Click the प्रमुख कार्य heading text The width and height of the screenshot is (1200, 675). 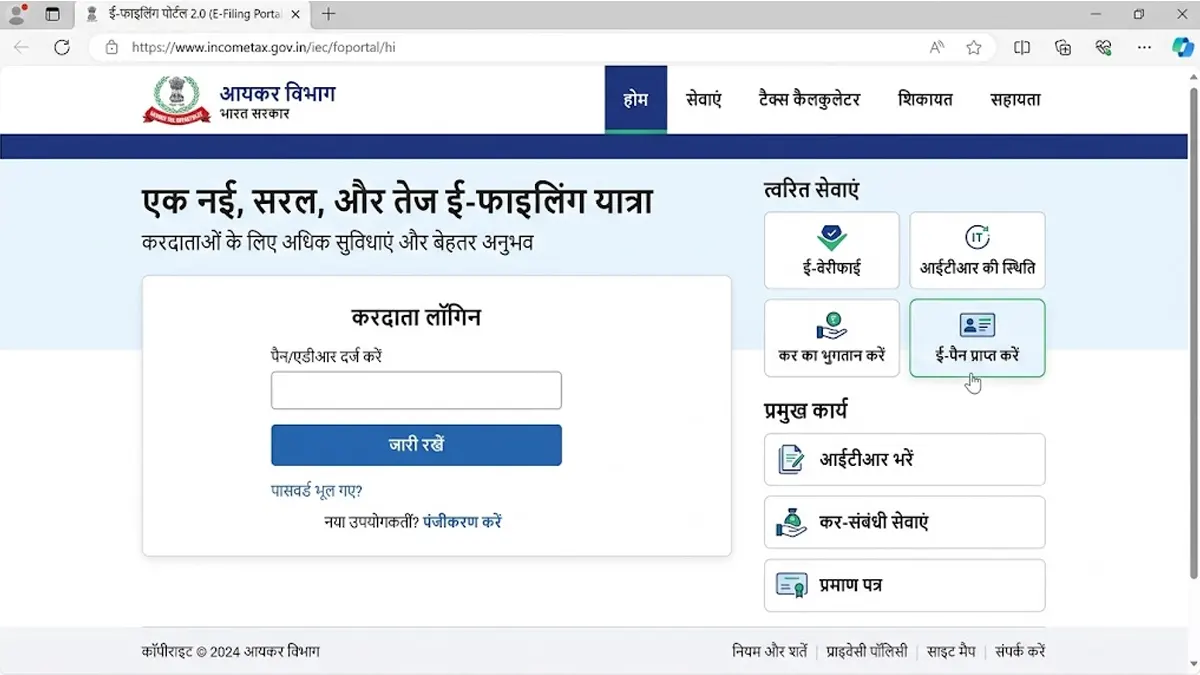(x=806, y=410)
